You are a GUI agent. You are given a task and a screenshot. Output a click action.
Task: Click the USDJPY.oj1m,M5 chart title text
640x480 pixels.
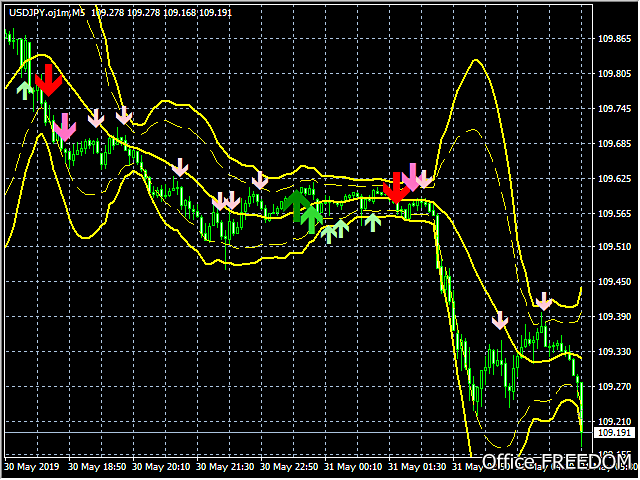[x=47, y=13]
